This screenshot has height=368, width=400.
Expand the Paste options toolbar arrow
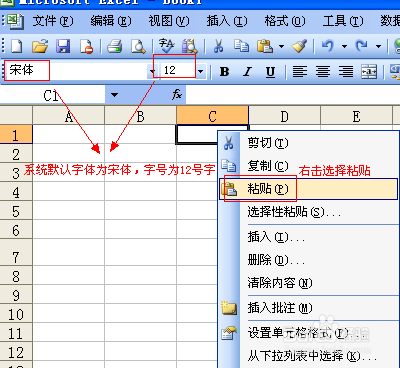(281, 46)
